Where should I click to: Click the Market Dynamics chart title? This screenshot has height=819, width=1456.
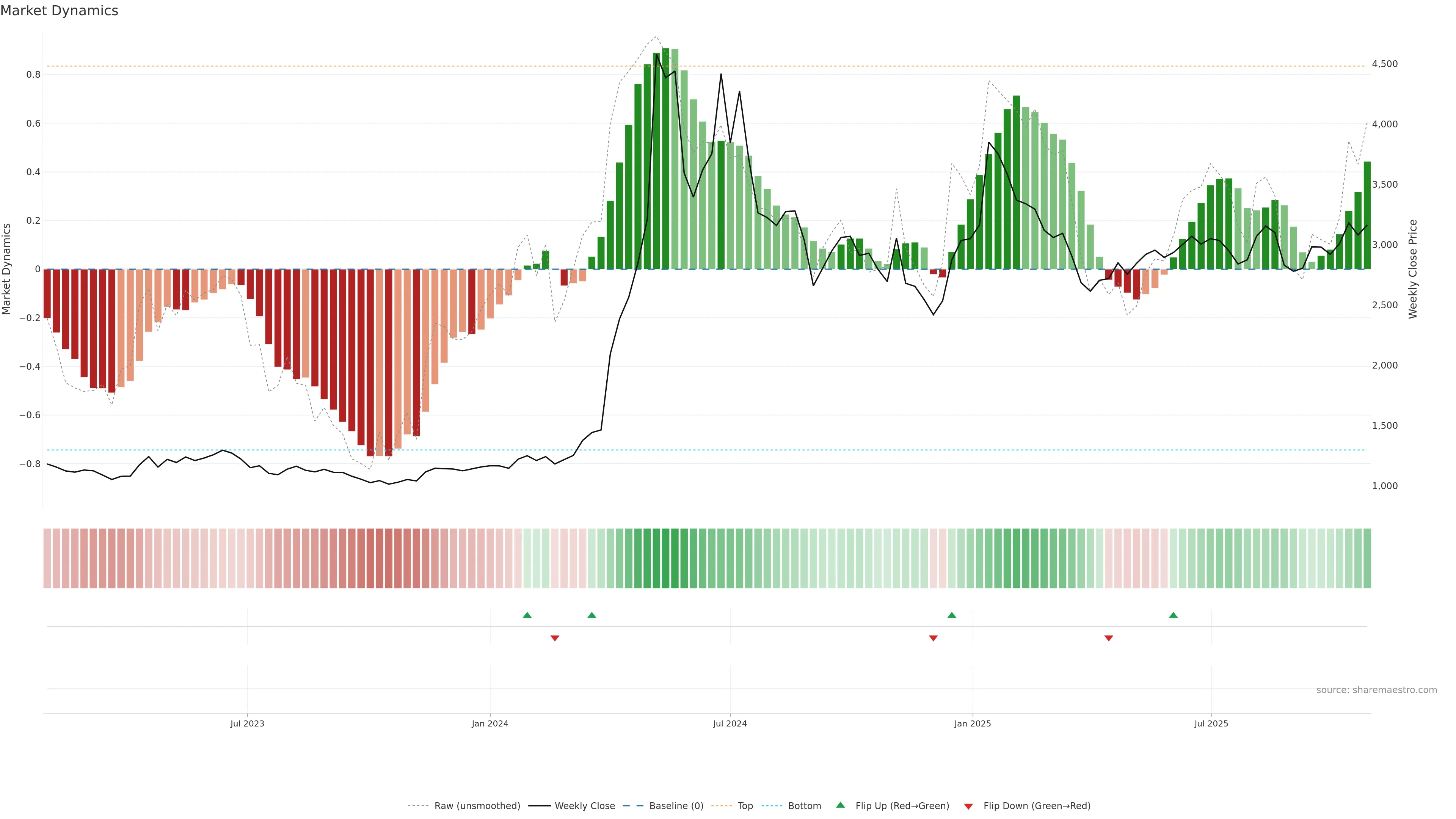point(60,11)
